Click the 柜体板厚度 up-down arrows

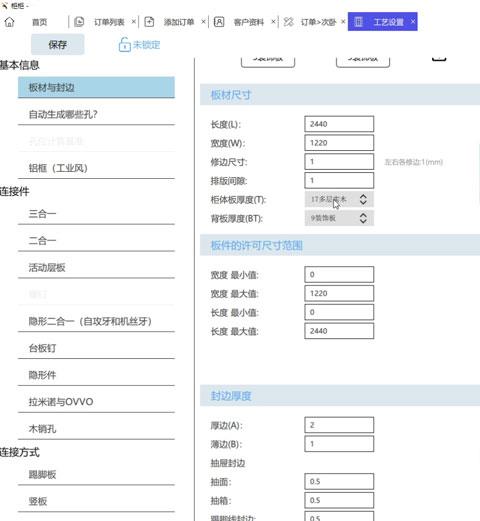pyautogui.click(x=363, y=200)
